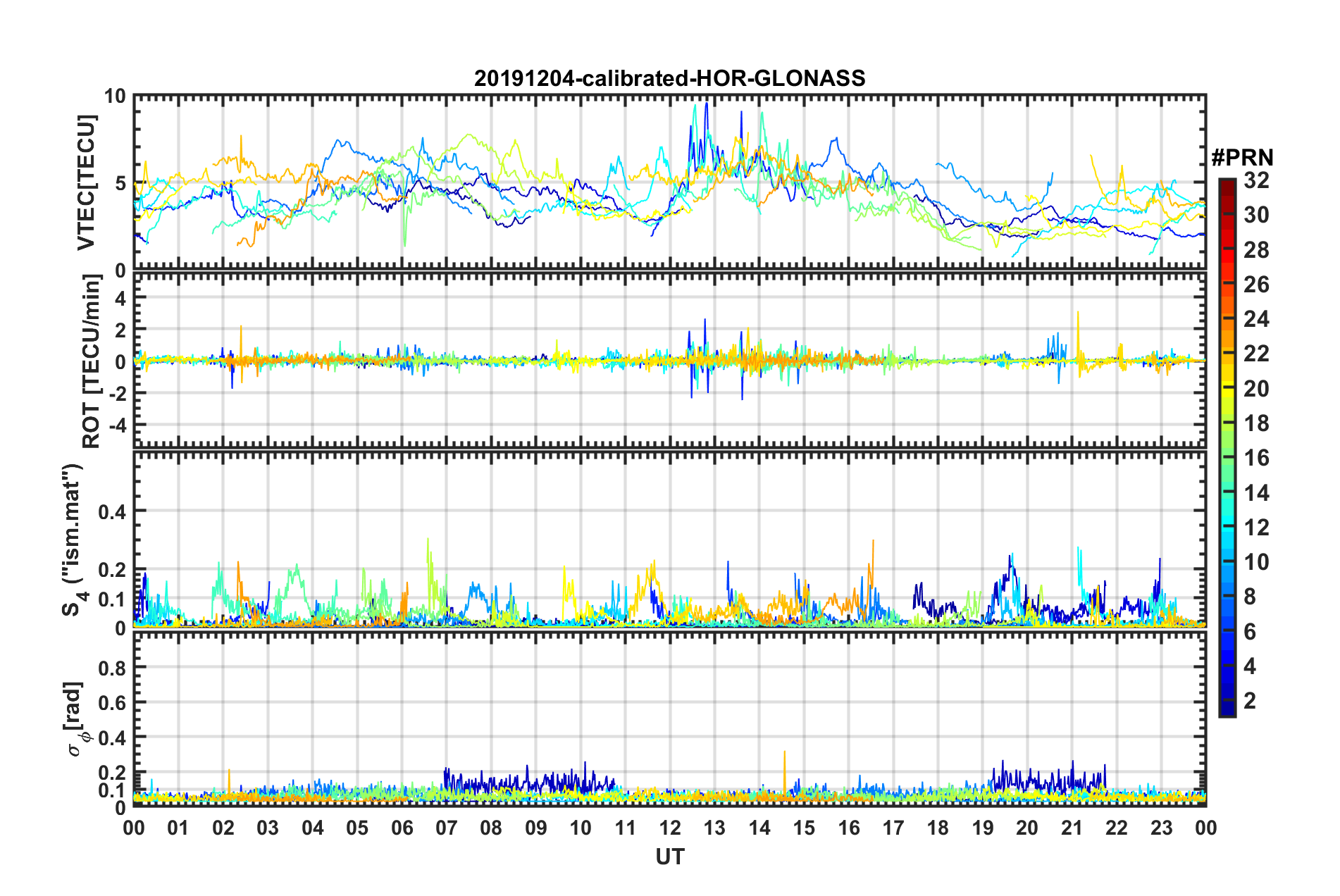
Task: Click the x-axis tick label 23
Action: click(x=1161, y=828)
